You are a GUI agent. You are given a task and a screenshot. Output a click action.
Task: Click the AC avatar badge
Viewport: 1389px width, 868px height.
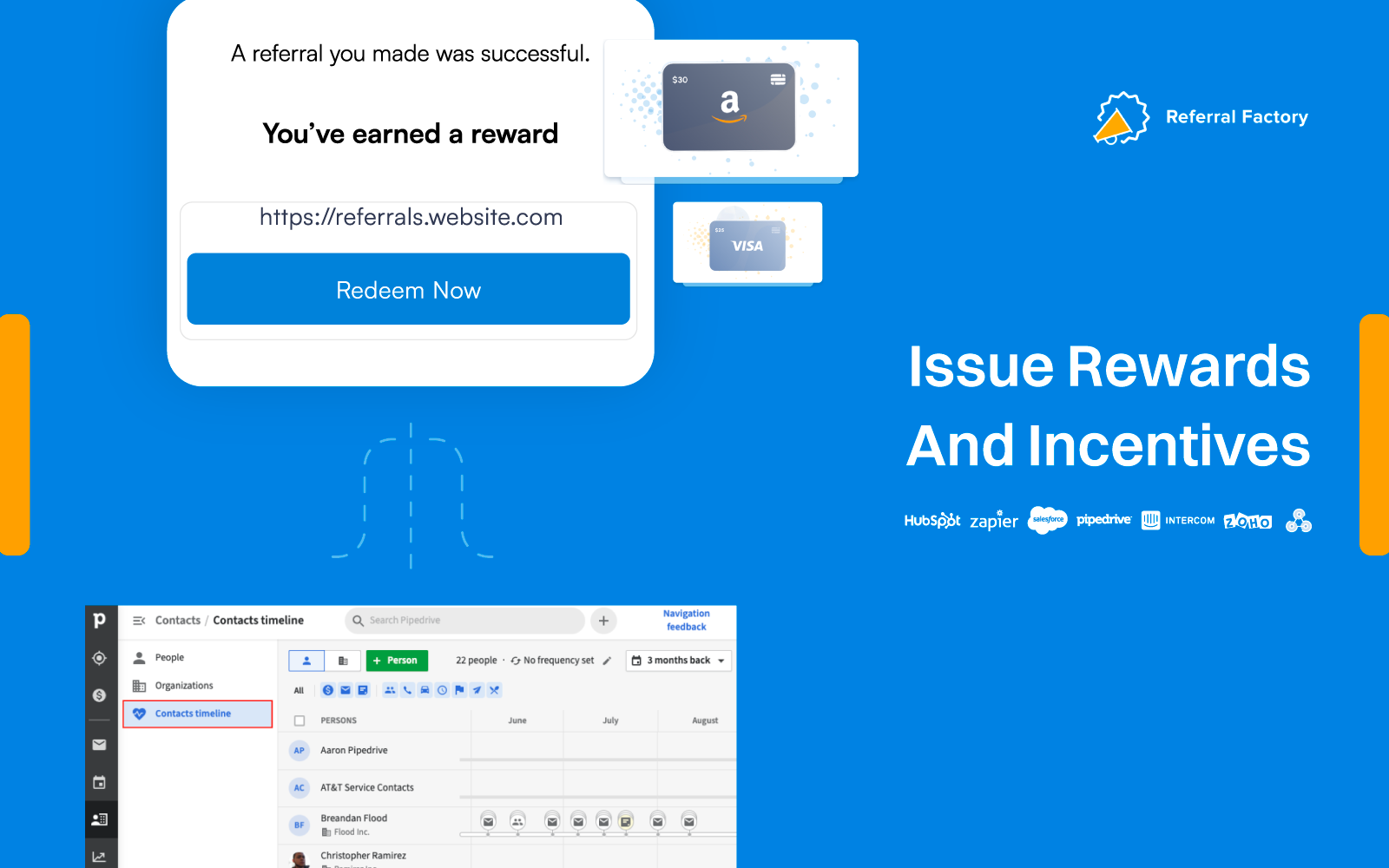pyautogui.click(x=300, y=788)
